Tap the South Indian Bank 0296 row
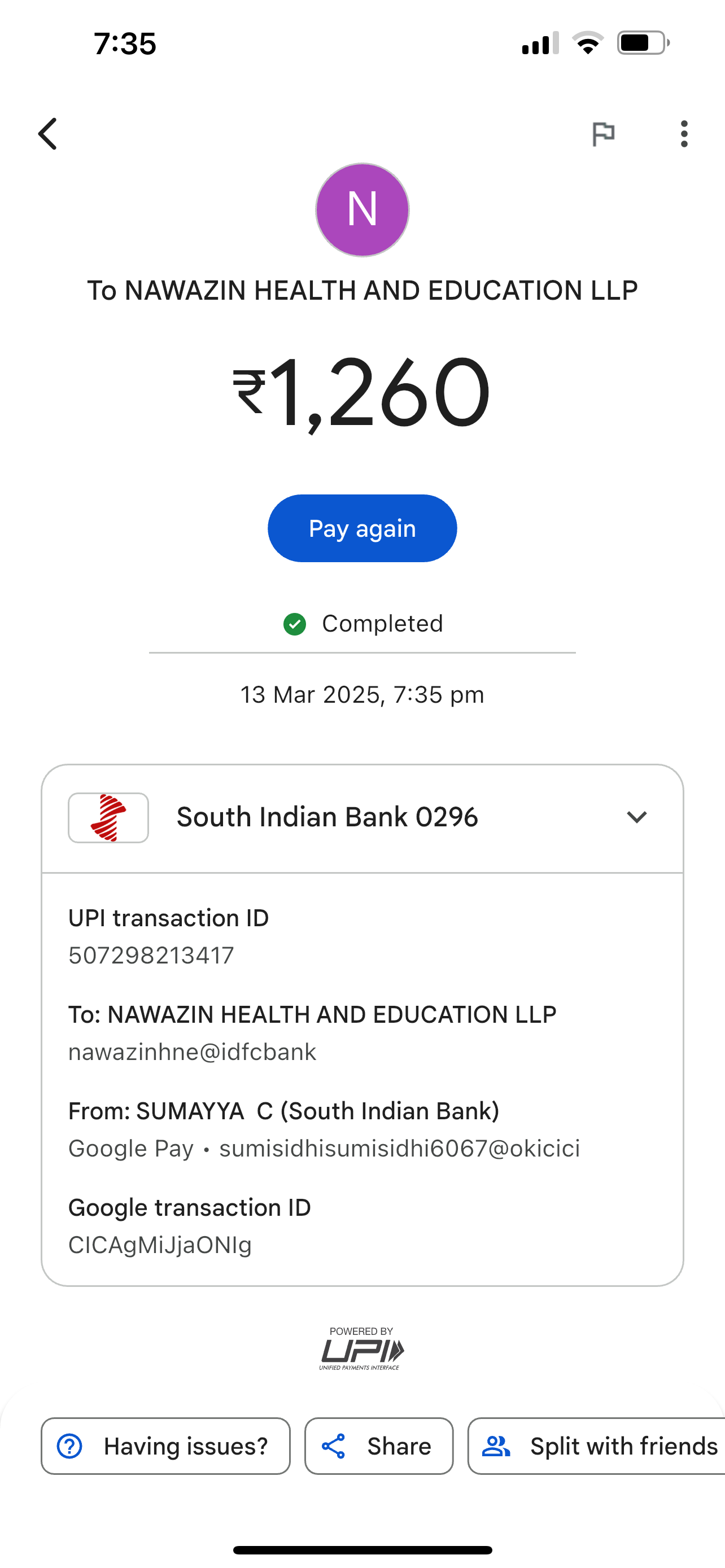This screenshot has width=725, height=1568. click(x=327, y=817)
